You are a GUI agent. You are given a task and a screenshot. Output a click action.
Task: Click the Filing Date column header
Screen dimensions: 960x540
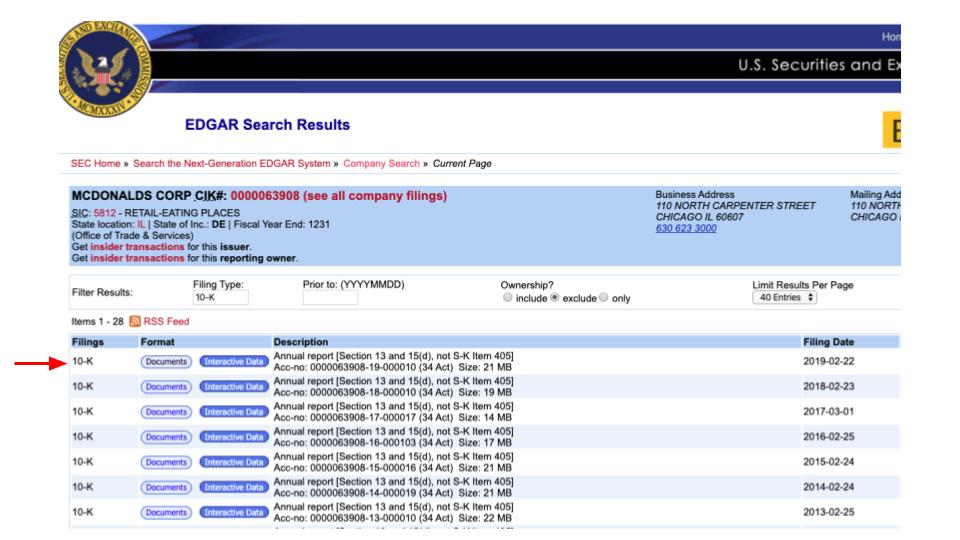pyautogui.click(x=828, y=342)
